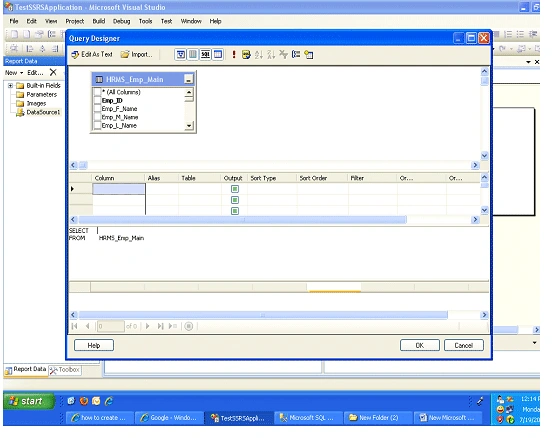The image size is (556, 438).
Task: Open the New Folder (2) taskbar item
Action: pyautogui.click(x=377, y=418)
